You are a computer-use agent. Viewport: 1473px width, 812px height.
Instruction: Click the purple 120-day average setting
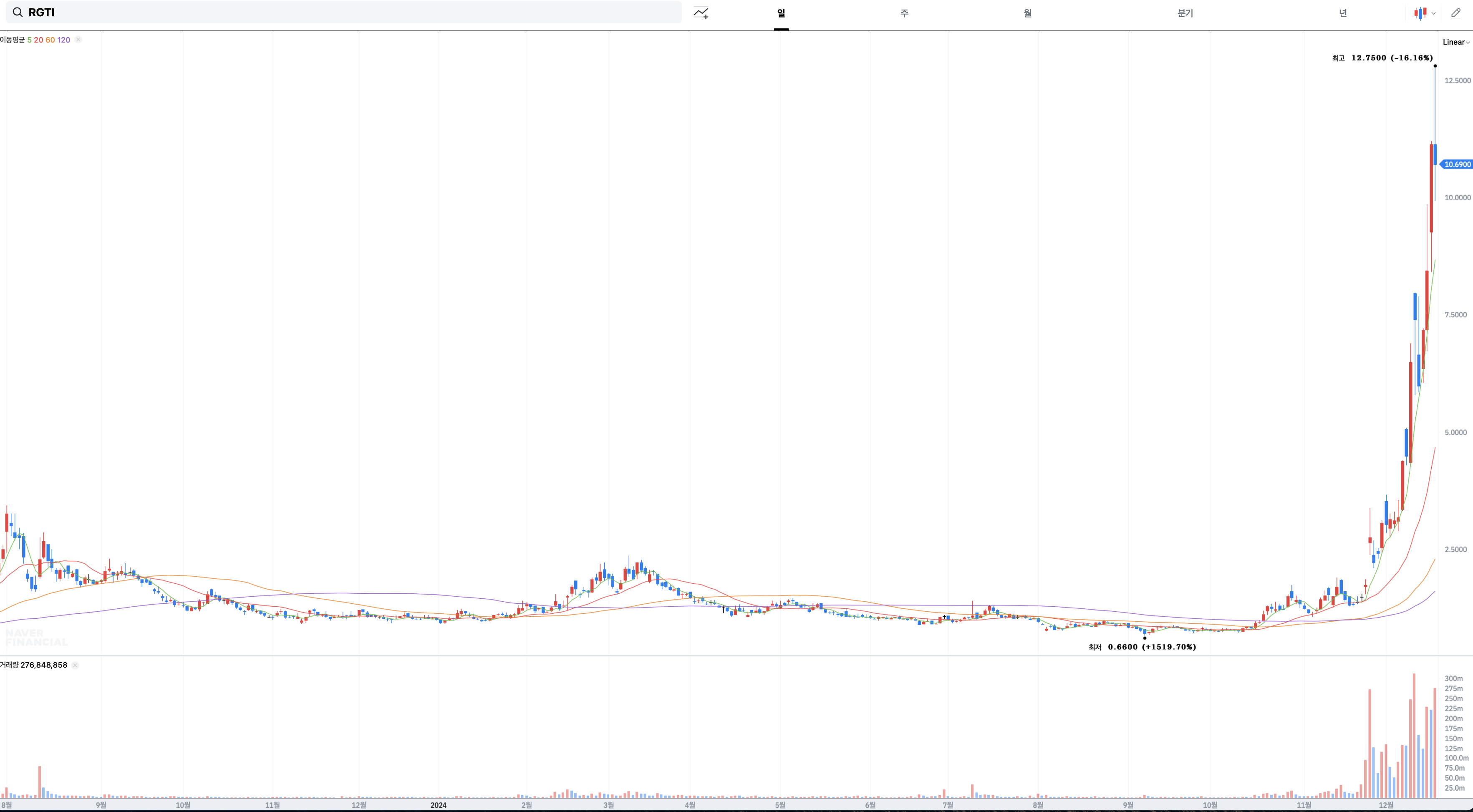(63, 40)
